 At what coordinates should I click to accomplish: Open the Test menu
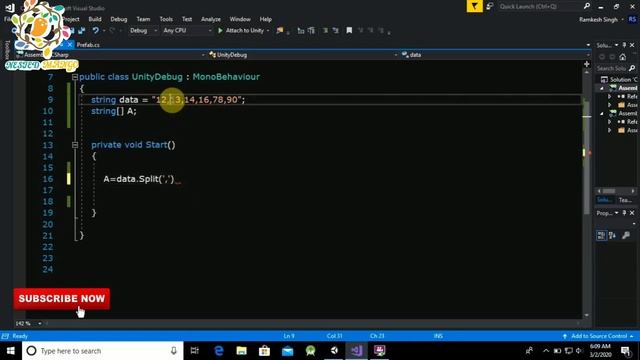[187, 19]
